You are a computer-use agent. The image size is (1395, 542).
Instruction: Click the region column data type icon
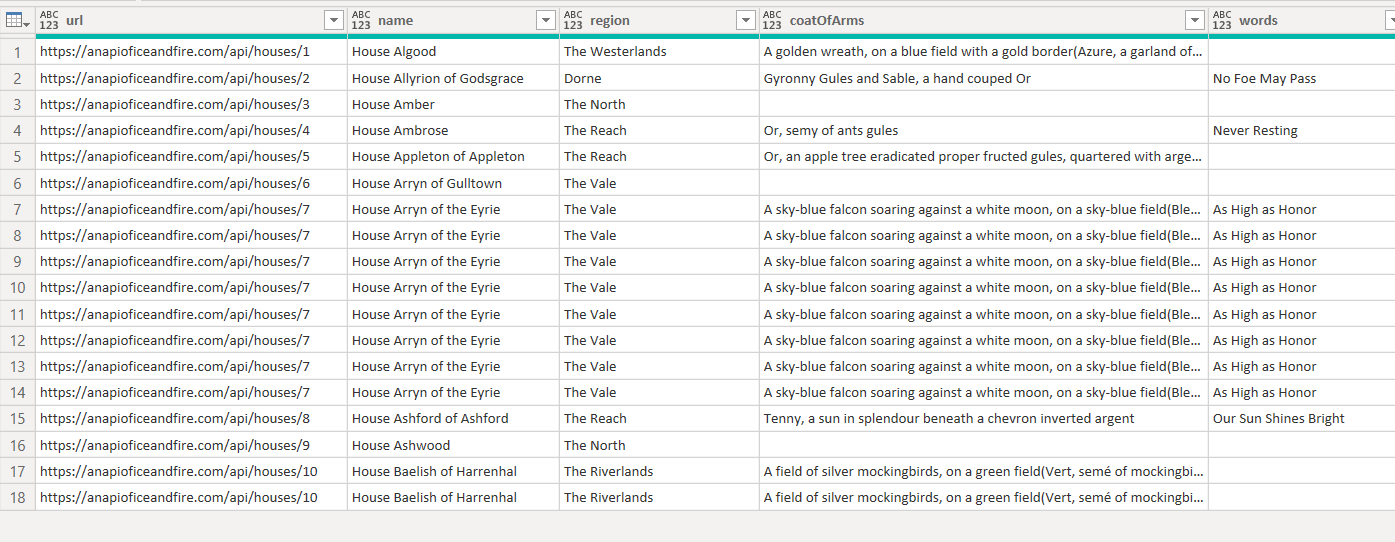(x=574, y=20)
